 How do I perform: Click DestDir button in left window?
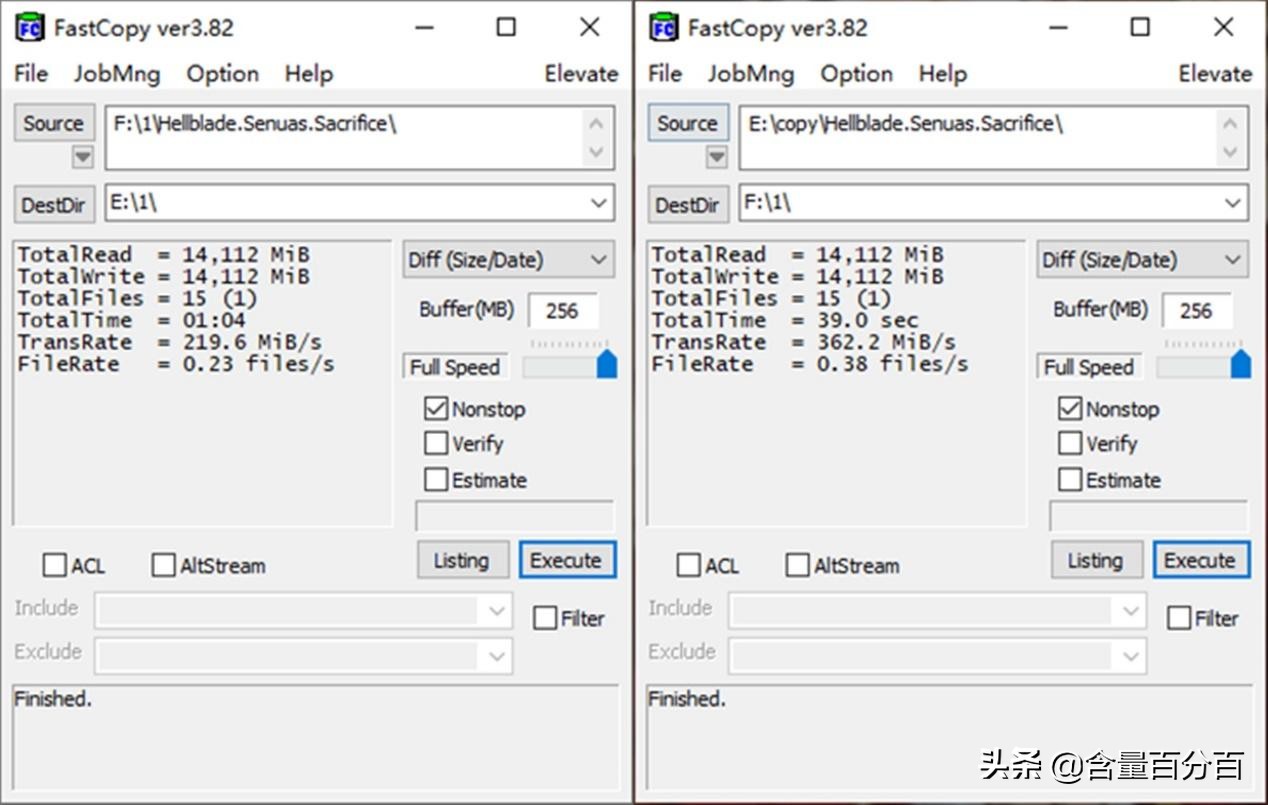54,205
